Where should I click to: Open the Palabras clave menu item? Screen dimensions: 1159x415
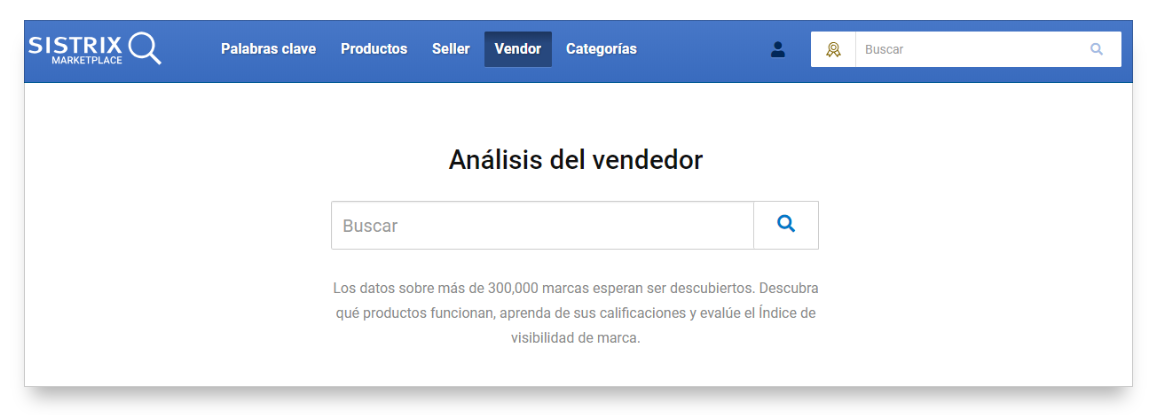point(268,49)
